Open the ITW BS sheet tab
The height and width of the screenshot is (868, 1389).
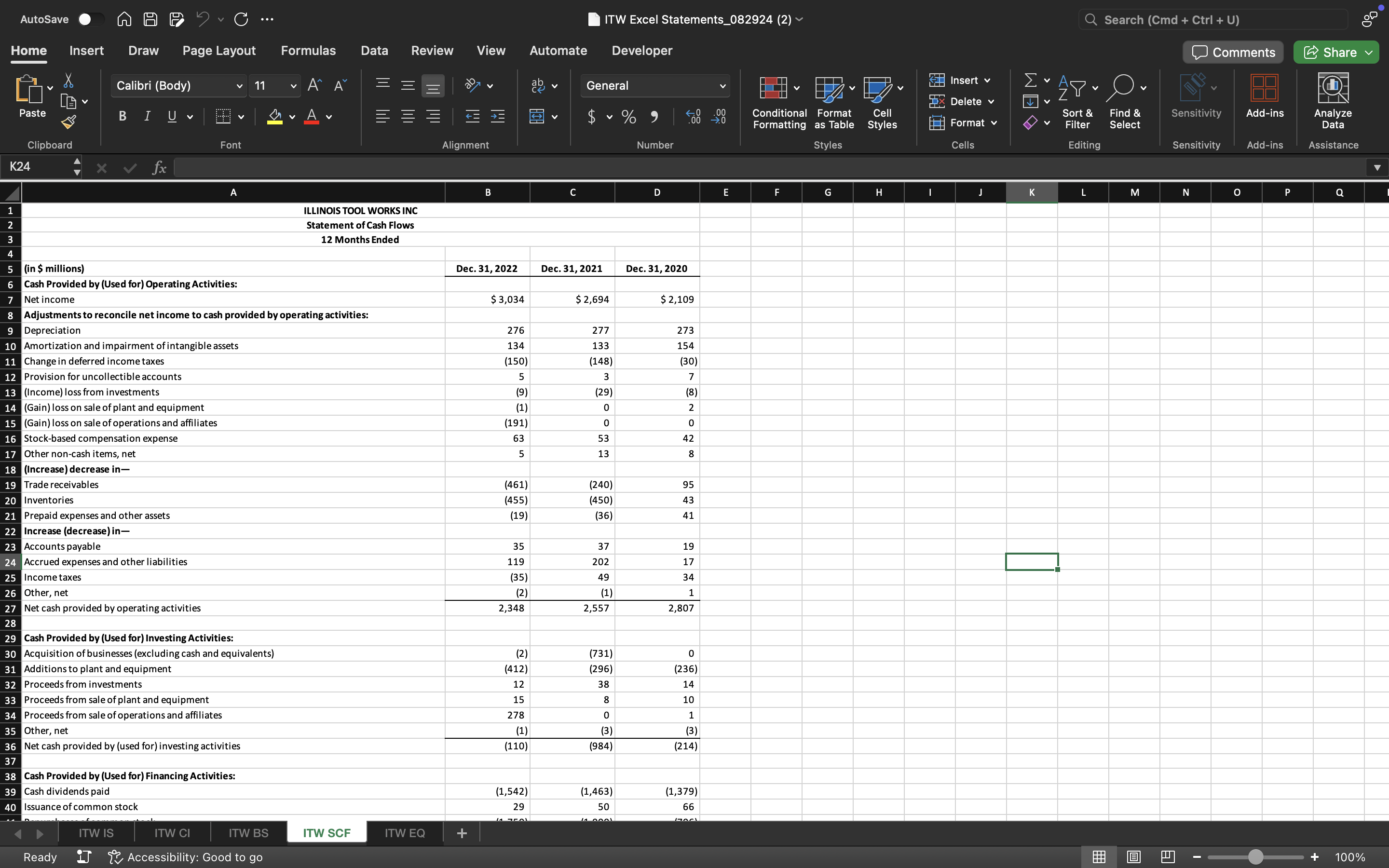(x=248, y=832)
